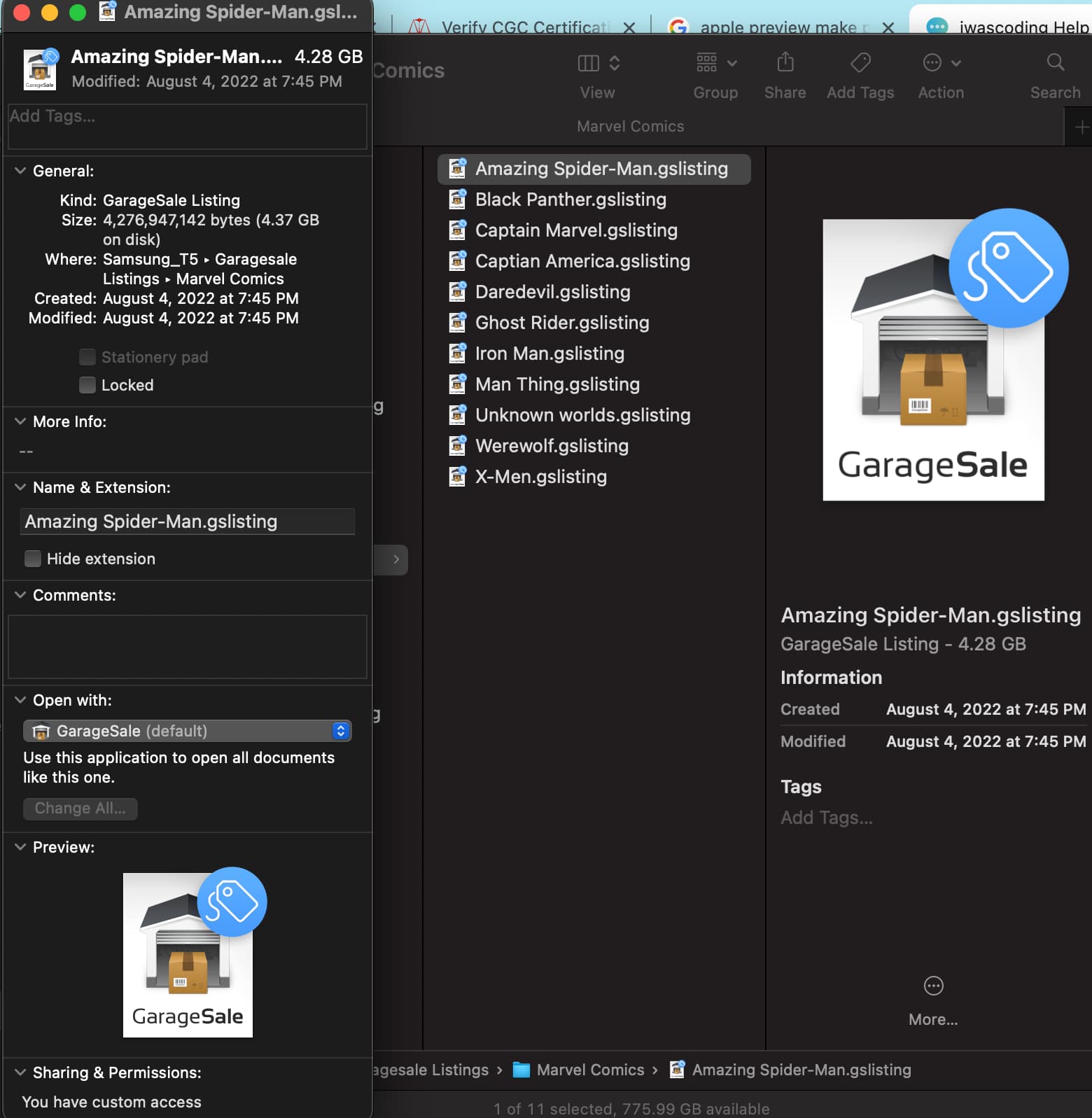The height and width of the screenshot is (1118, 1092).
Task: Collapse the Preview section in Info window
Action: [20, 847]
